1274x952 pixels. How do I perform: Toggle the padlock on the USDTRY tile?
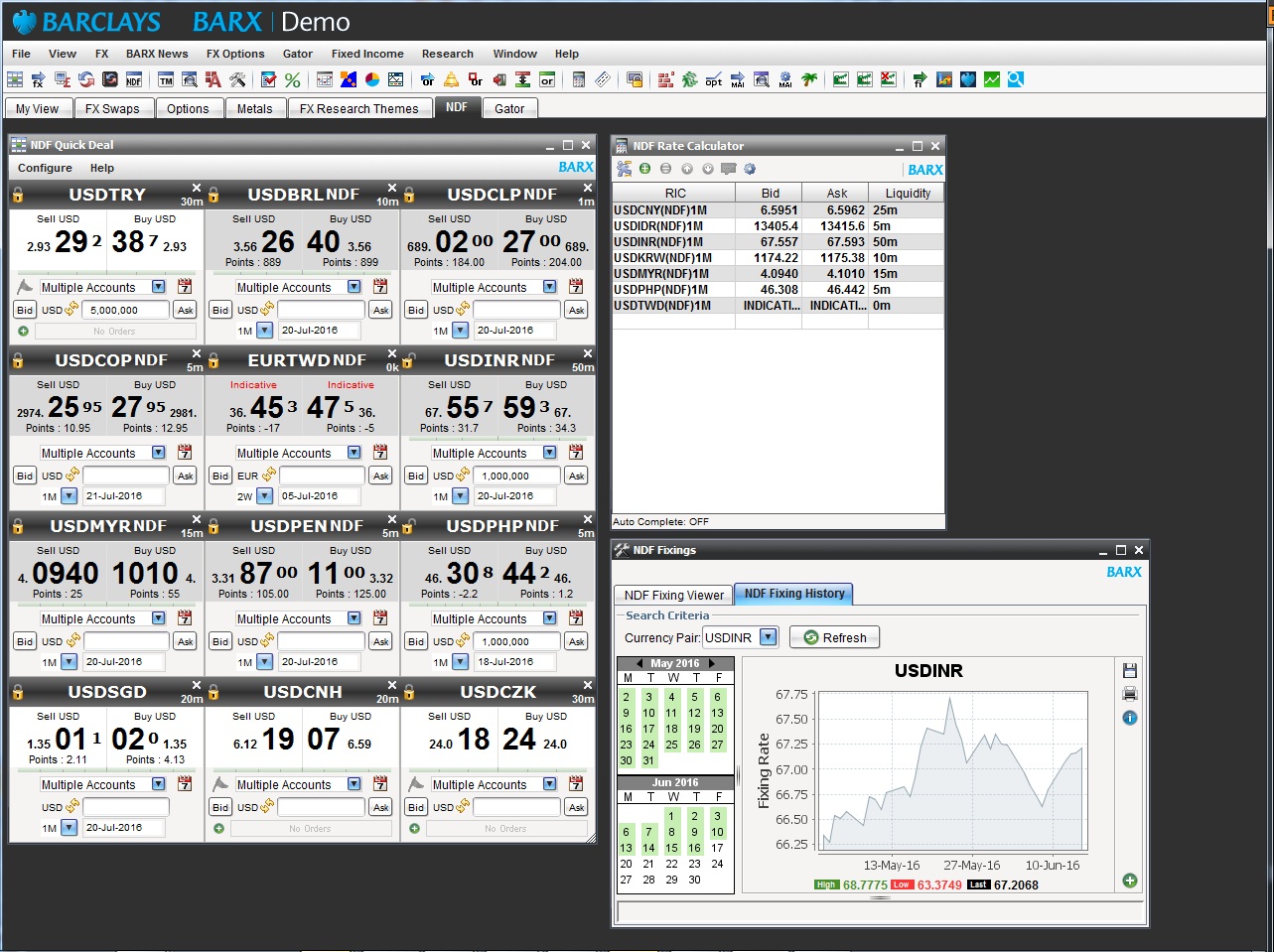point(18,195)
